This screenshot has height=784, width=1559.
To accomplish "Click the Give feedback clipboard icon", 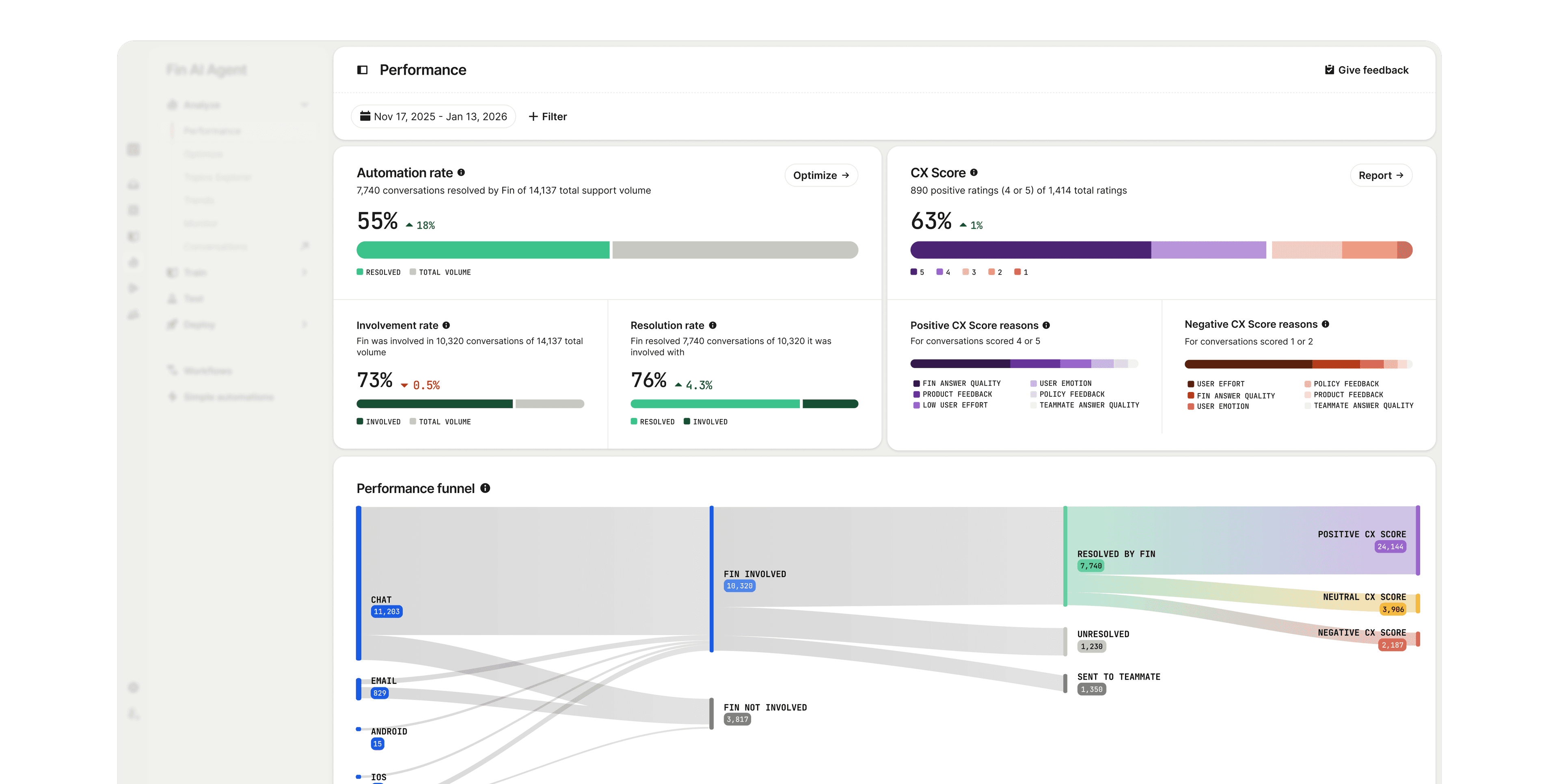I will click(x=1329, y=69).
